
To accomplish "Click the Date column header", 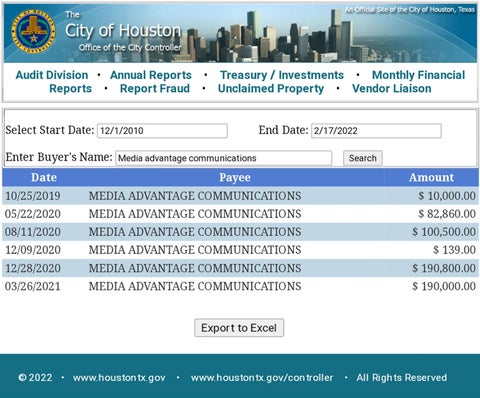I will click(x=44, y=177).
